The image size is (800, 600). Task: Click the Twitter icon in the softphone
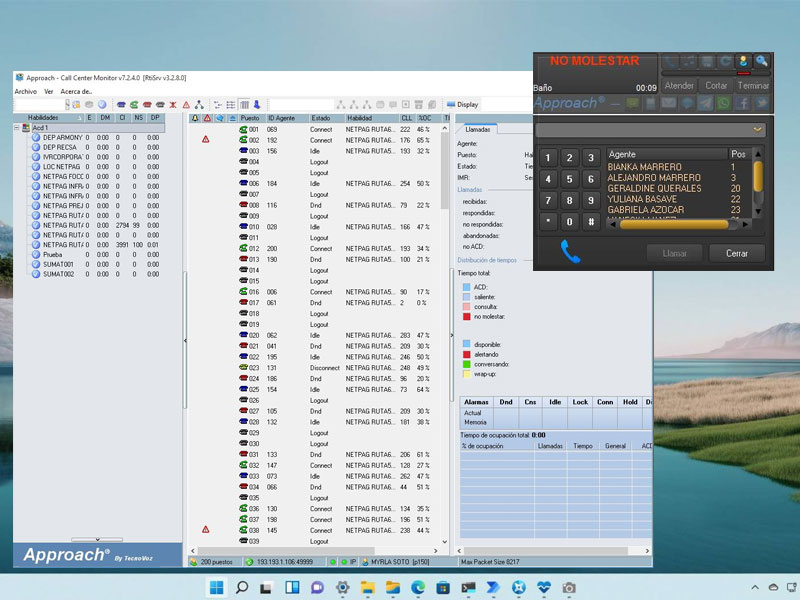pyautogui.click(x=762, y=103)
